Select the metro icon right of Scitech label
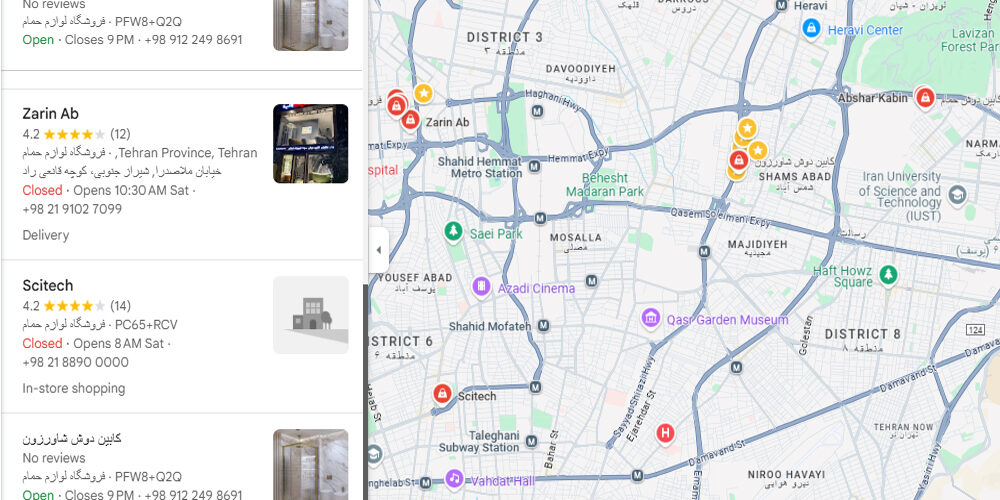The width and height of the screenshot is (1000, 500). (536, 387)
